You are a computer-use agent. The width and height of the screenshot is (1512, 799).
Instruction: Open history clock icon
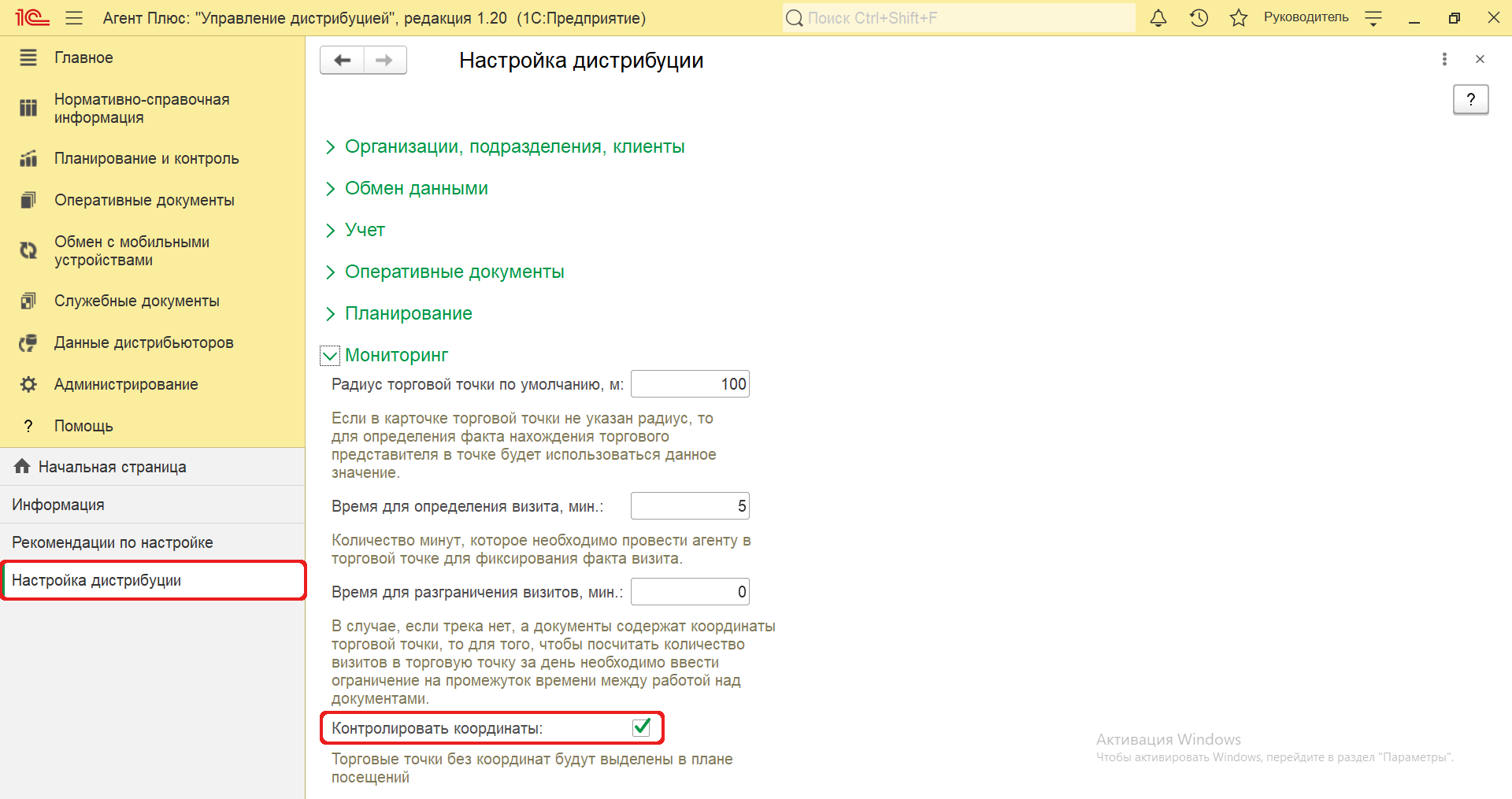point(1199,17)
